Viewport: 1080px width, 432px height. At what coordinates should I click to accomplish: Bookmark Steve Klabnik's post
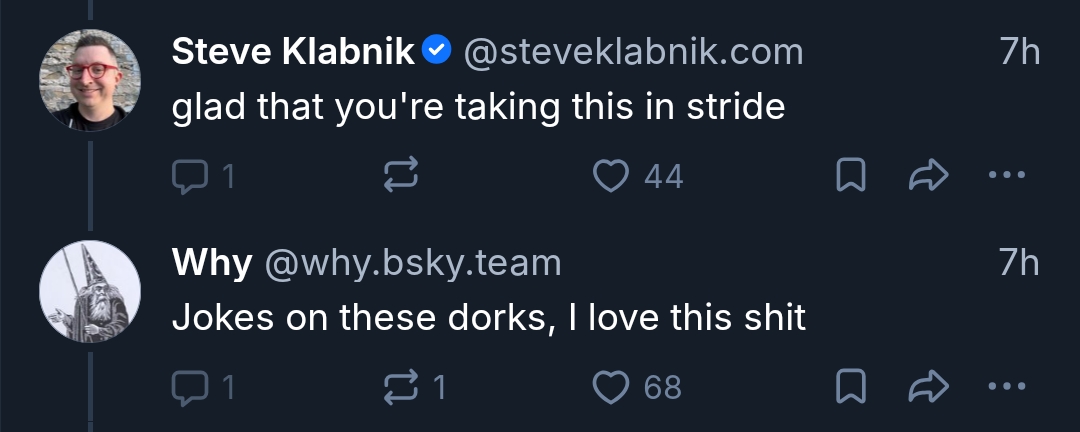click(x=849, y=177)
